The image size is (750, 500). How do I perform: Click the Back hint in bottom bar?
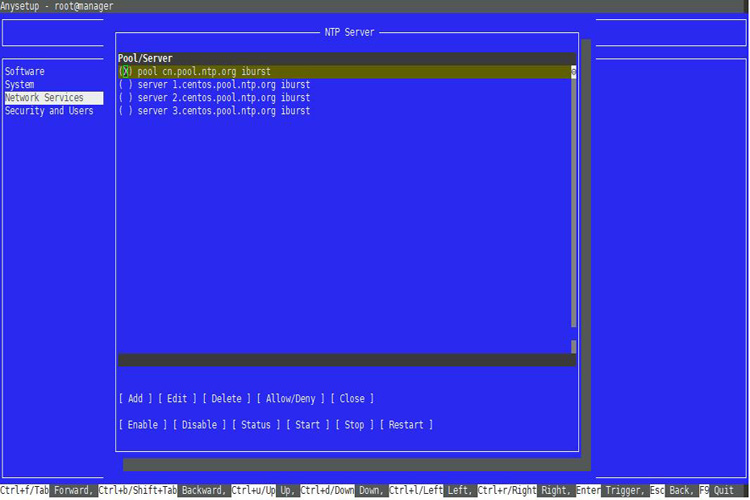681,490
